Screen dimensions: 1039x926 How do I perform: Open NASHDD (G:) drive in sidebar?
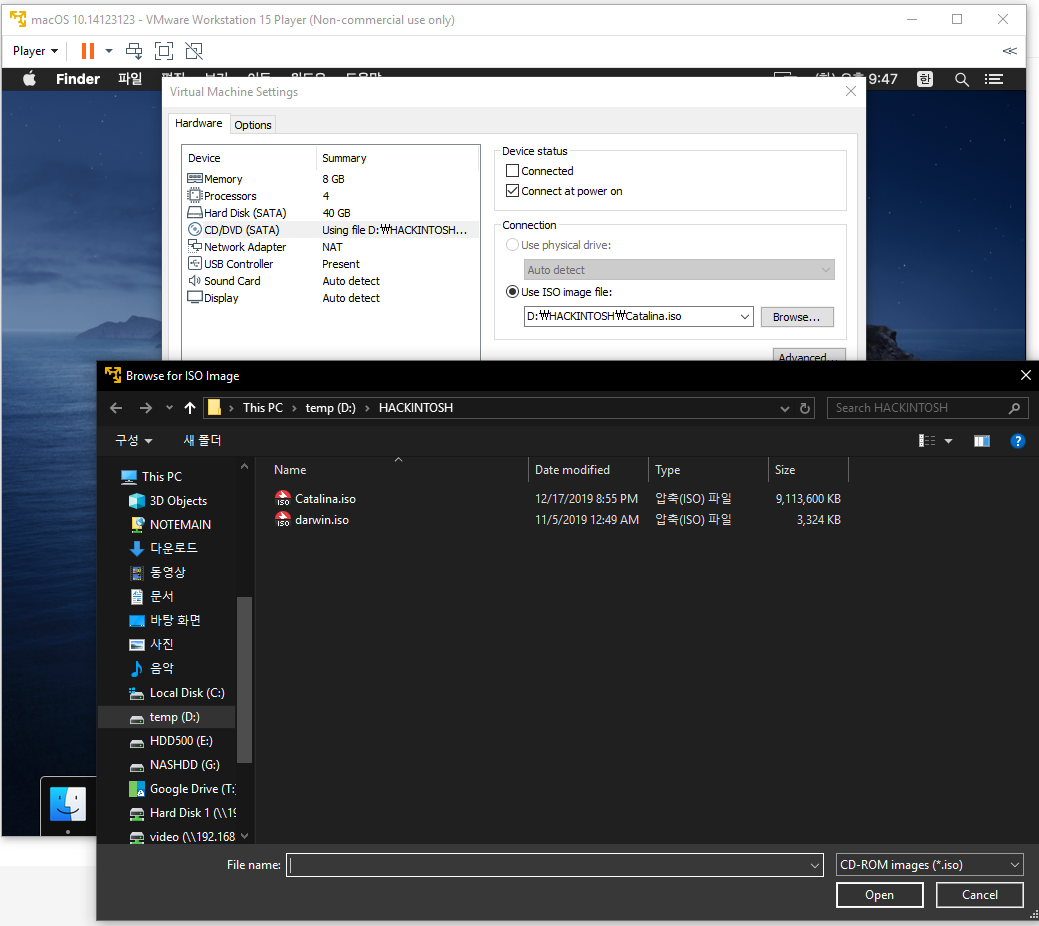(175, 765)
